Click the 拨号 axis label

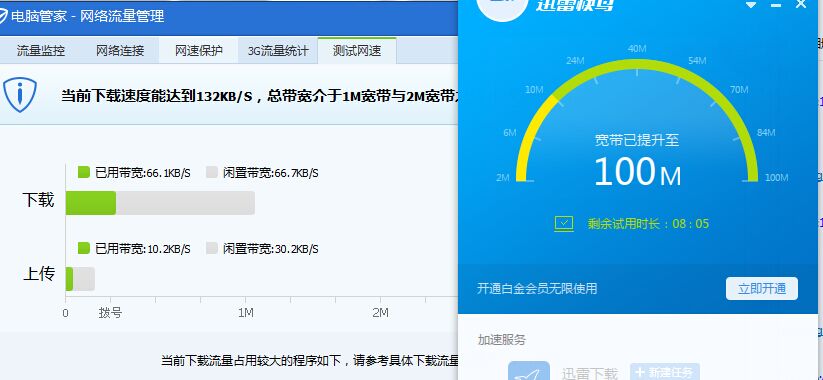point(110,313)
